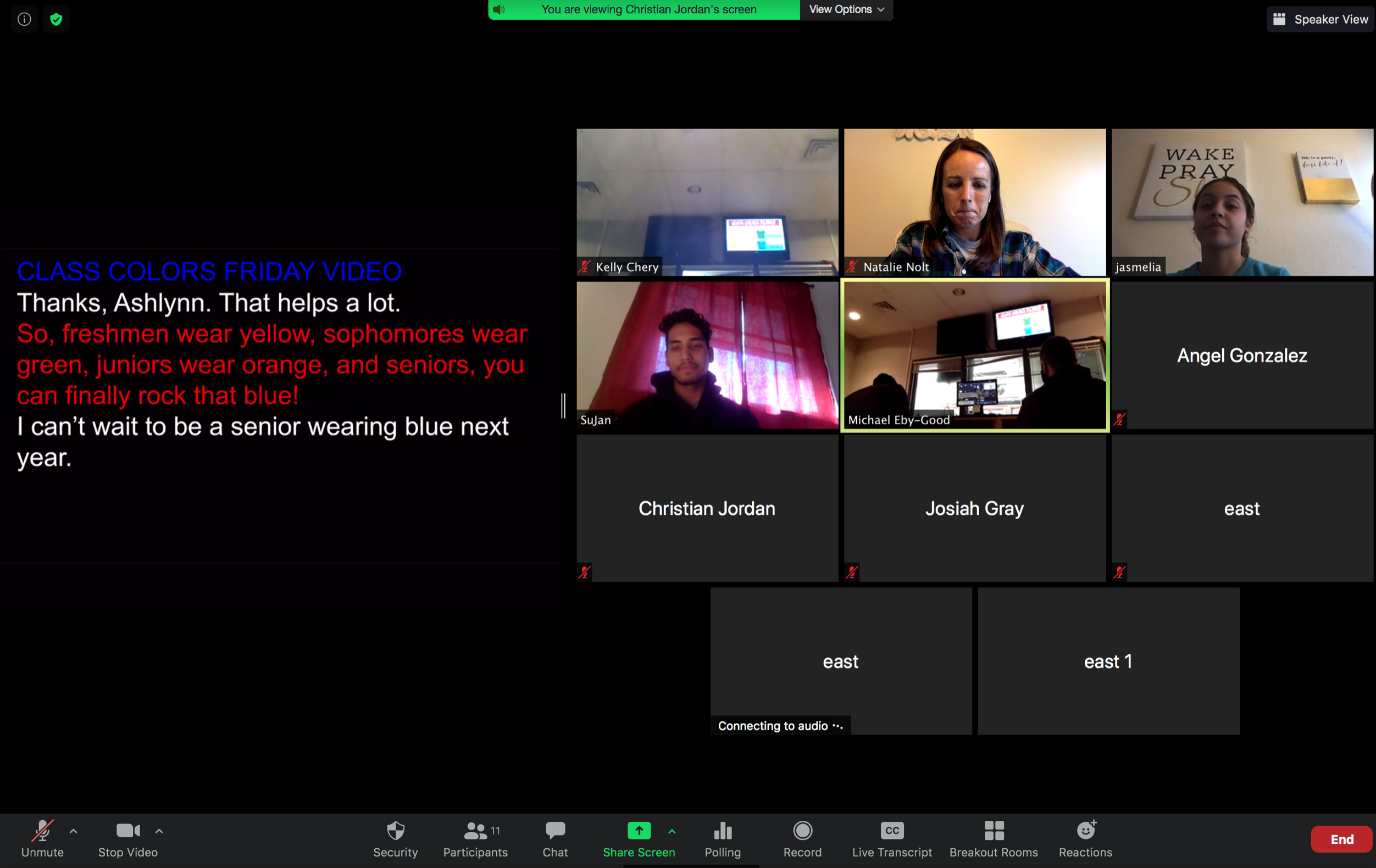Screen dimensions: 1376x868
Task: Click the green encryption shield icon
Action: click(x=56, y=19)
